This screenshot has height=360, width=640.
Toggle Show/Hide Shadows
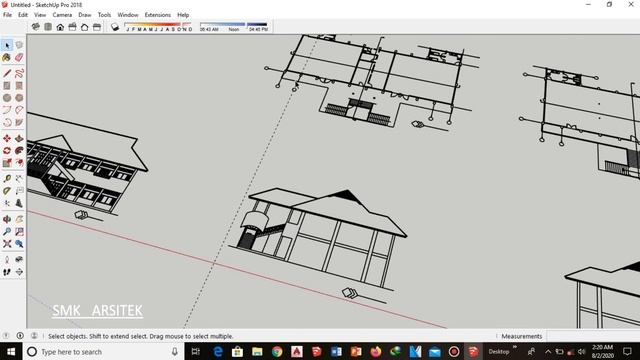click(115, 27)
